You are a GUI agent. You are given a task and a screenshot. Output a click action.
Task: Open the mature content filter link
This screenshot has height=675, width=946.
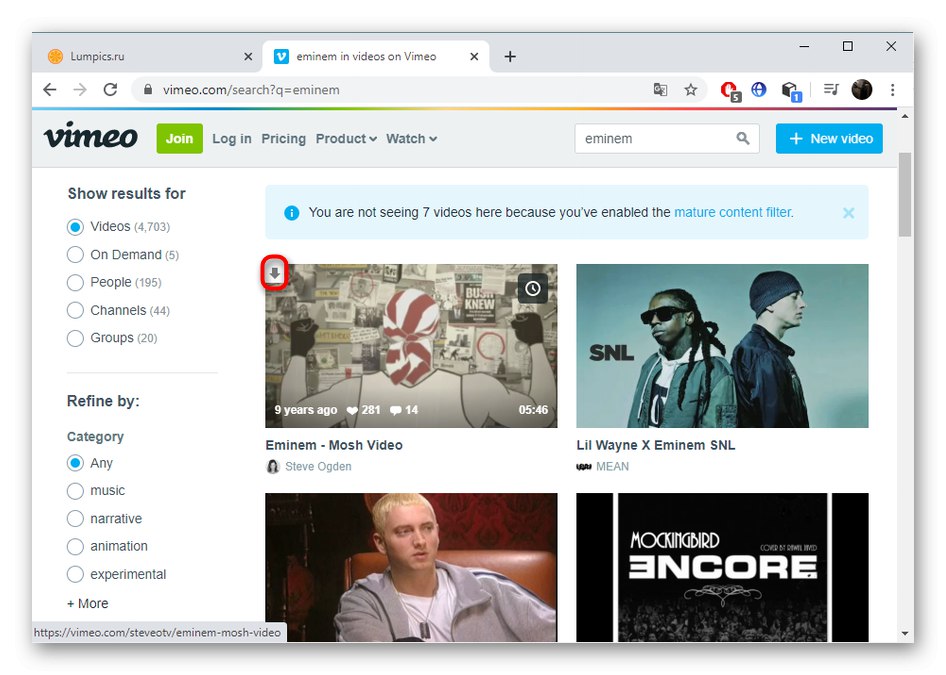[733, 212]
